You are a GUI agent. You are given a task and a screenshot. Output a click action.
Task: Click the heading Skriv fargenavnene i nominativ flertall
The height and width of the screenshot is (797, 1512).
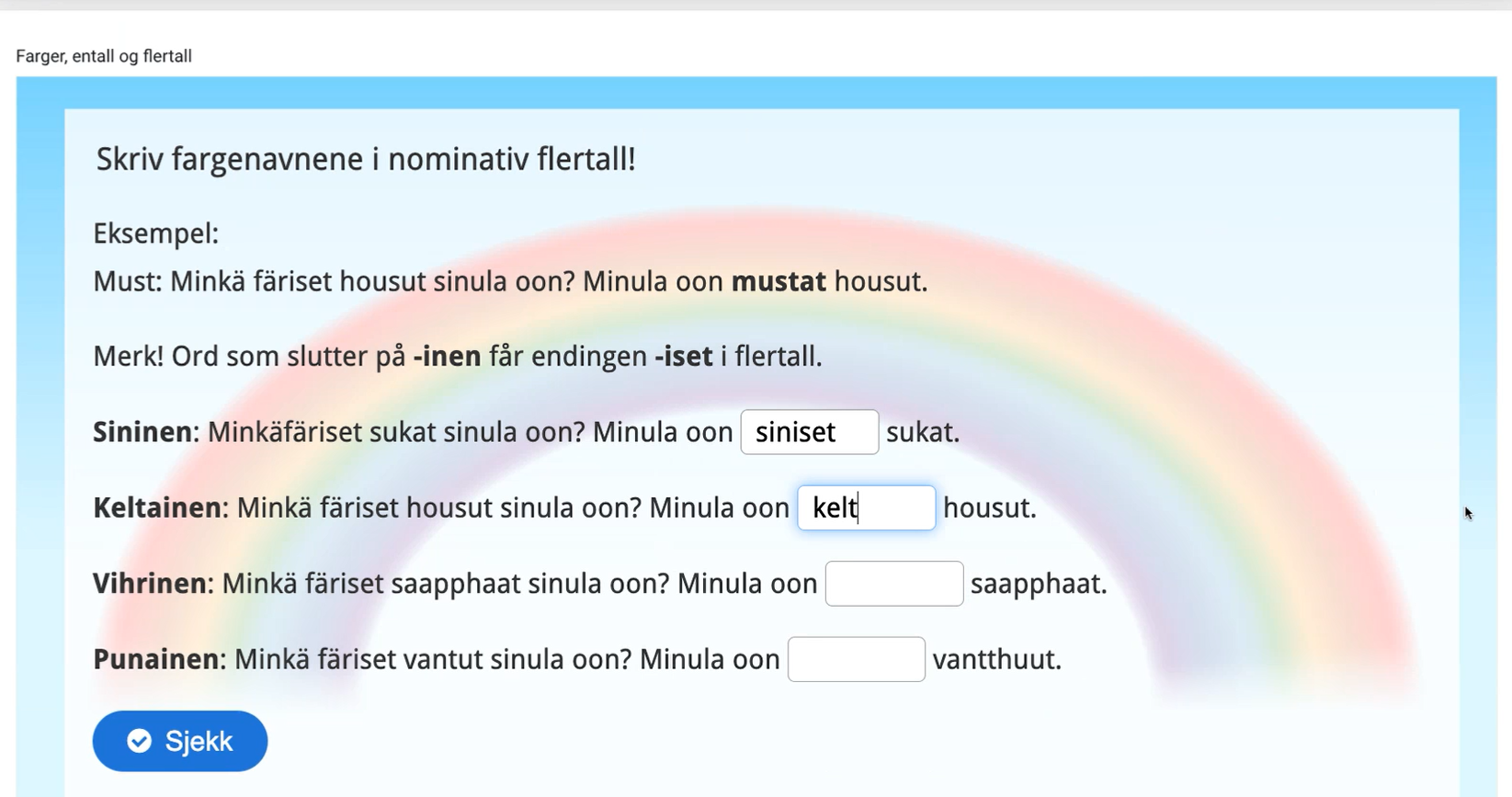pos(366,159)
